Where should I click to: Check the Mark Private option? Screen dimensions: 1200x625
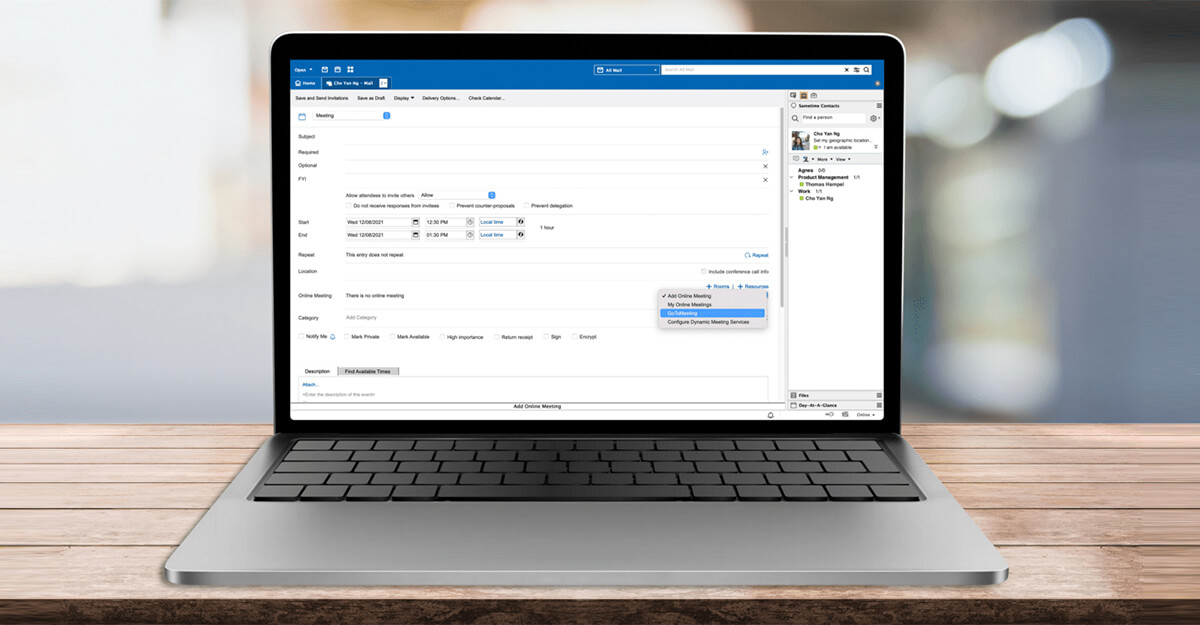347,337
